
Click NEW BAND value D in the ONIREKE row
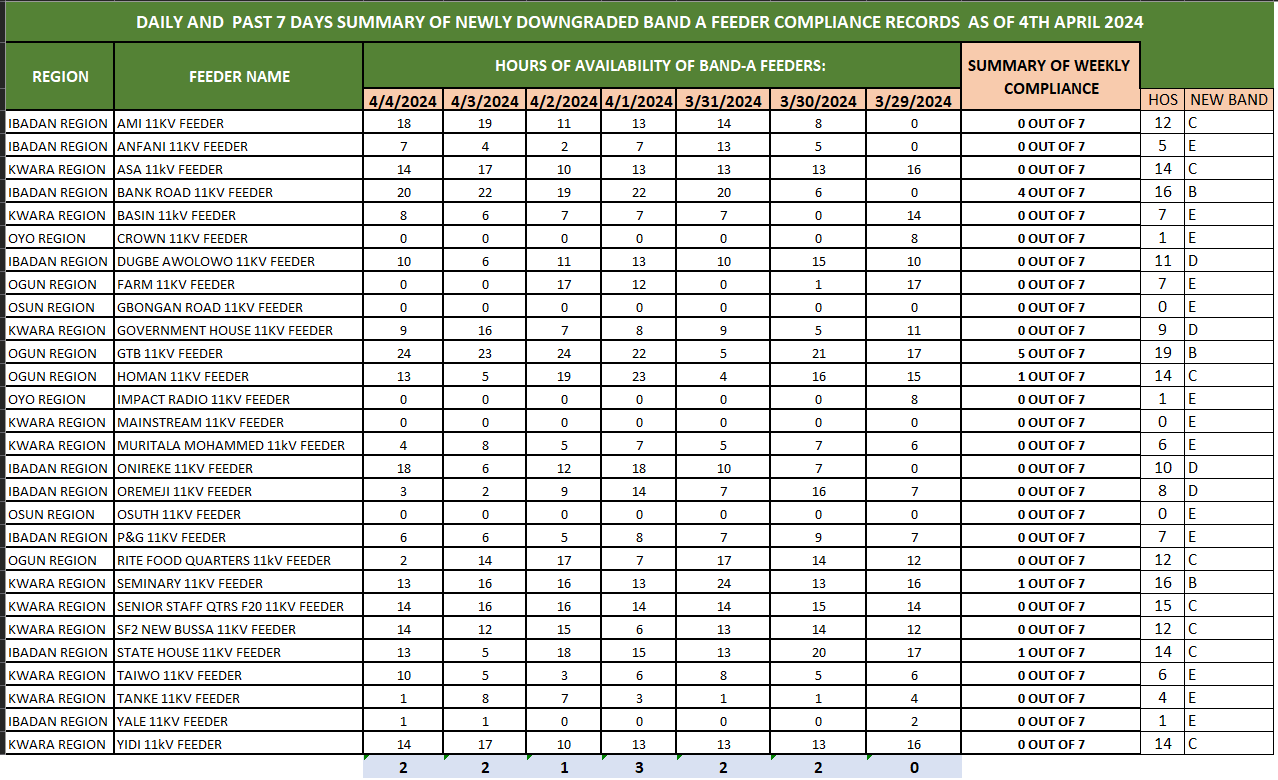[1229, 468]
